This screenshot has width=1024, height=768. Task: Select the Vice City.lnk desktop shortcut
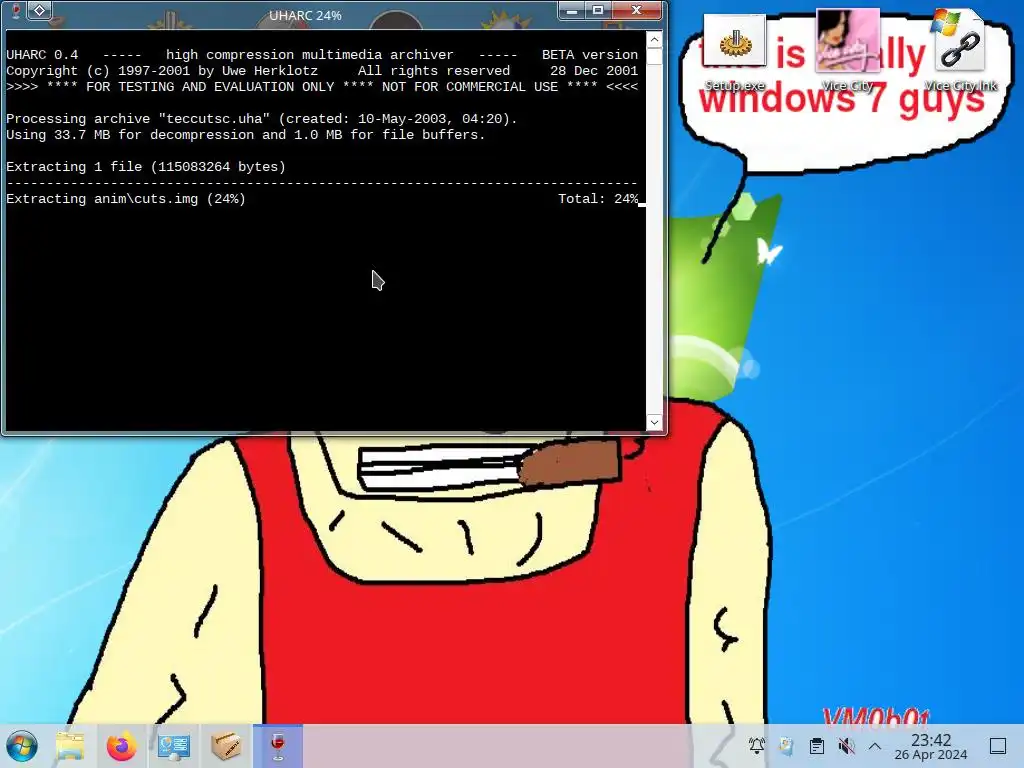[960, 51]
